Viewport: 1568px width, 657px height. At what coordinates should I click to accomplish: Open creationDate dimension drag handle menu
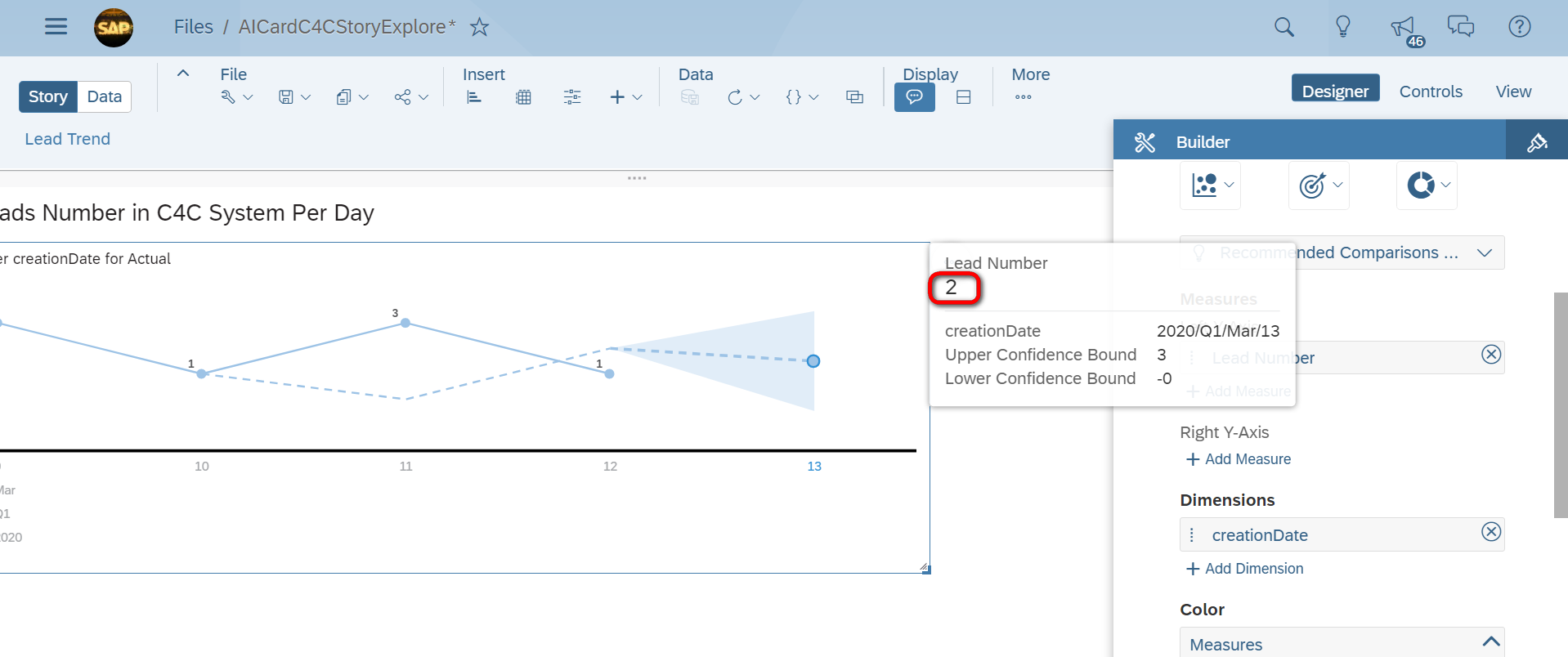coord(1192,535)
